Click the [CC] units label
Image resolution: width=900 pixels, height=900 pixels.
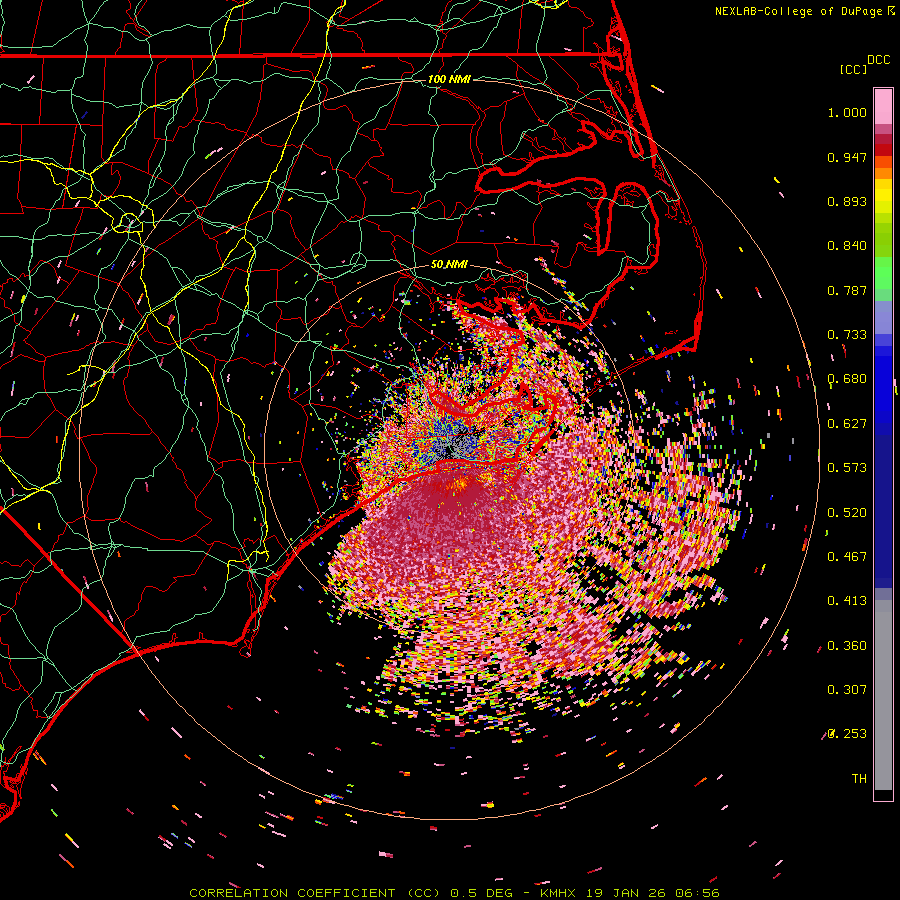(x=853, y=69)
